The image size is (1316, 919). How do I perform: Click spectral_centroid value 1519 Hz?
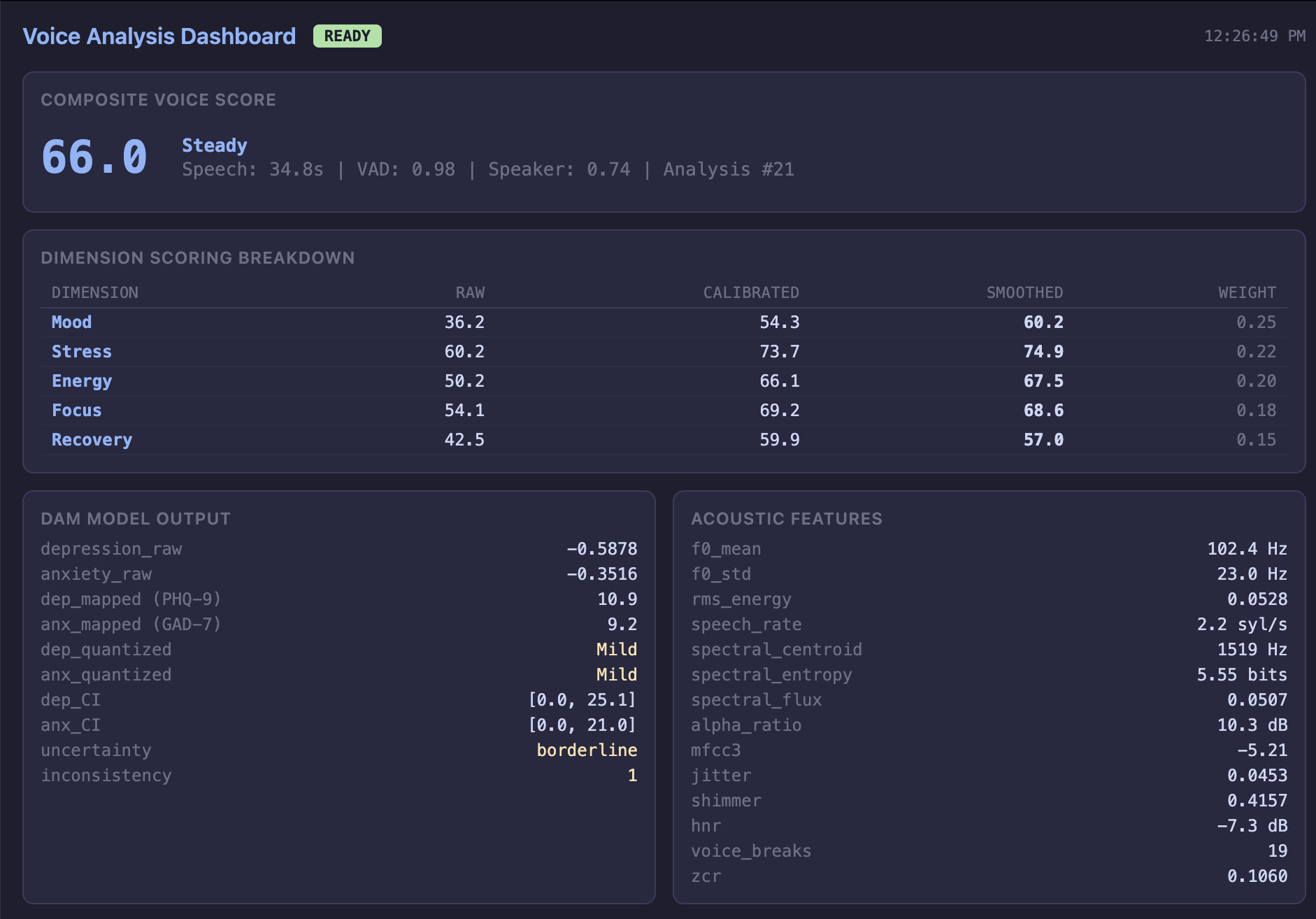point(1252,650)
